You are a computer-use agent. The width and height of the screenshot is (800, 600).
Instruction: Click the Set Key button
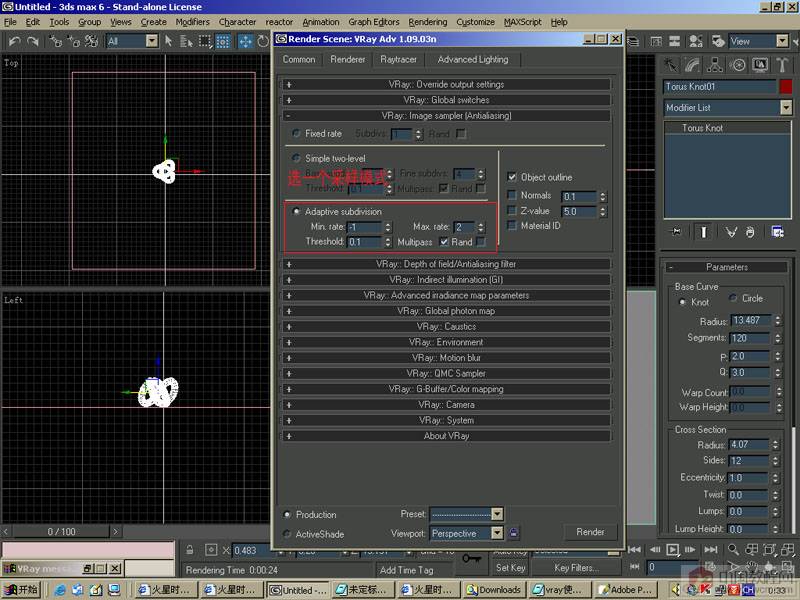tap(510, 567)
